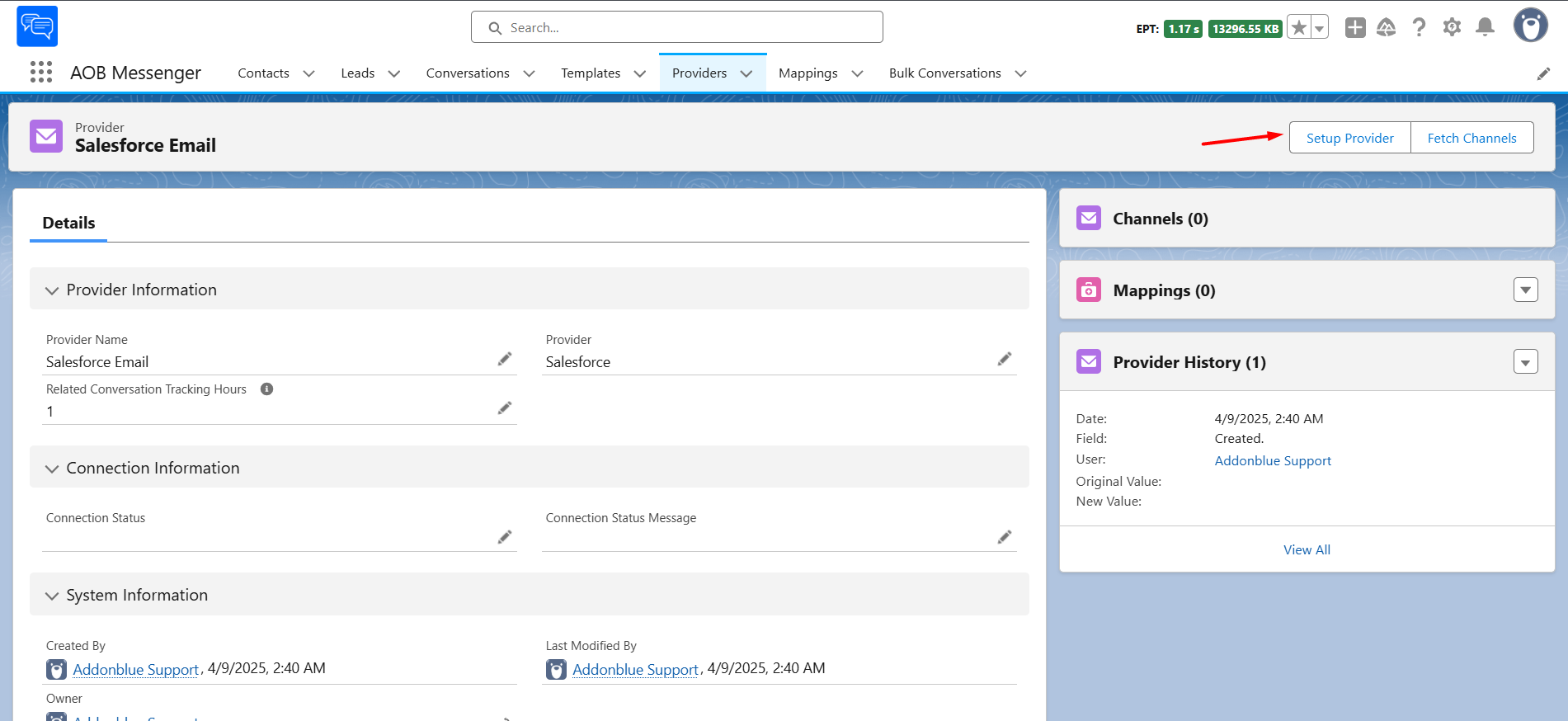Expand the Leads tab chevron
This screenshot has width=1568, height=721.
(x=394, y=73)
